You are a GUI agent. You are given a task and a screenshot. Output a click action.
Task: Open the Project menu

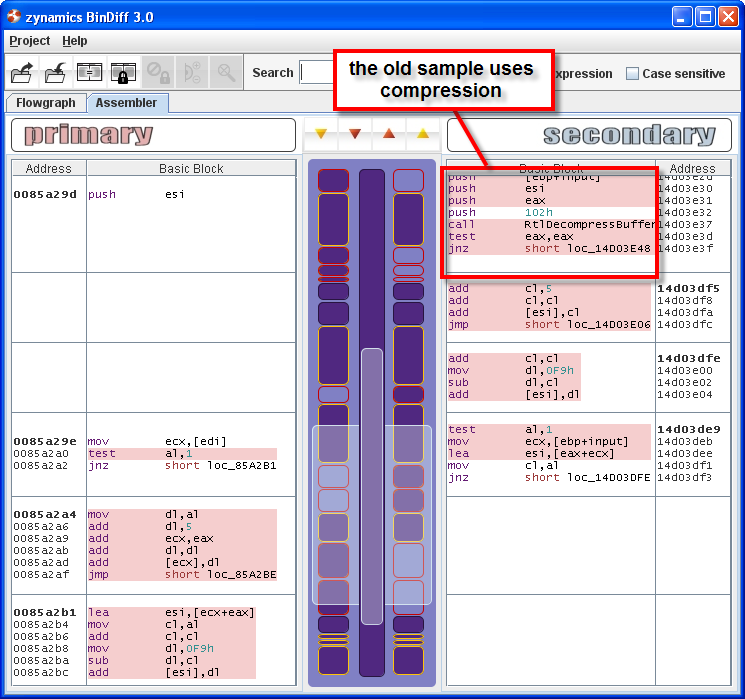click(x=29, y=41)
